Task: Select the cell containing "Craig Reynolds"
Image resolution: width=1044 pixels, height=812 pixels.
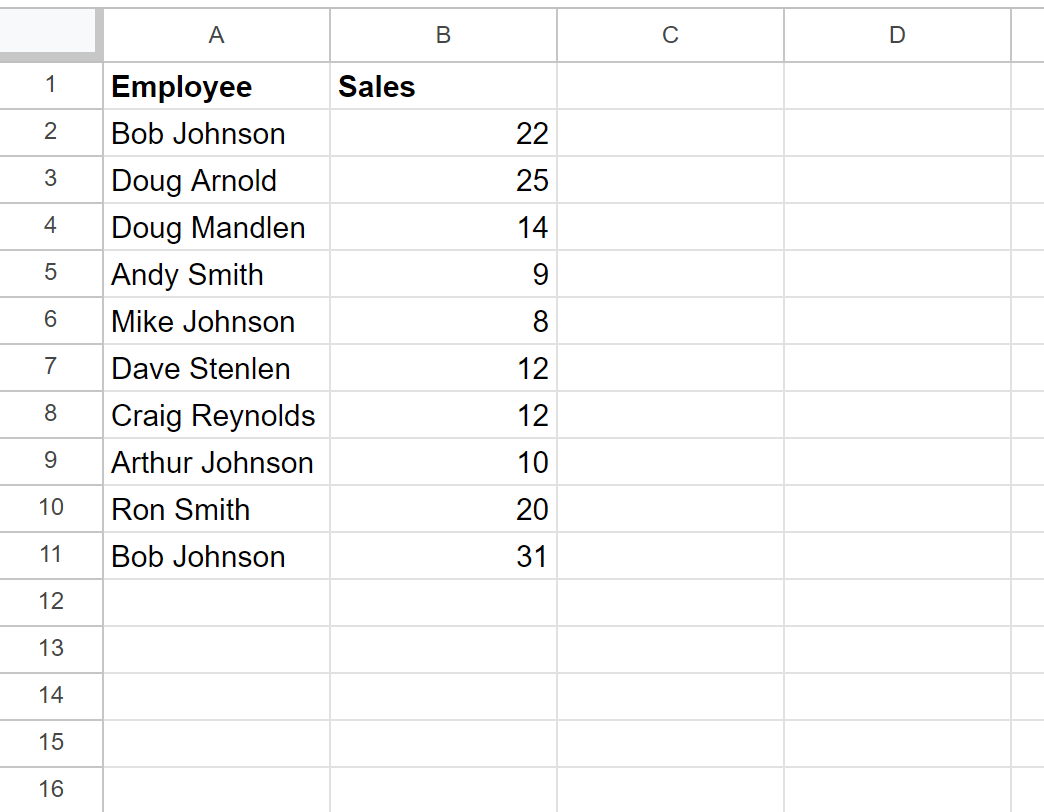Action: tap(214, 415)
